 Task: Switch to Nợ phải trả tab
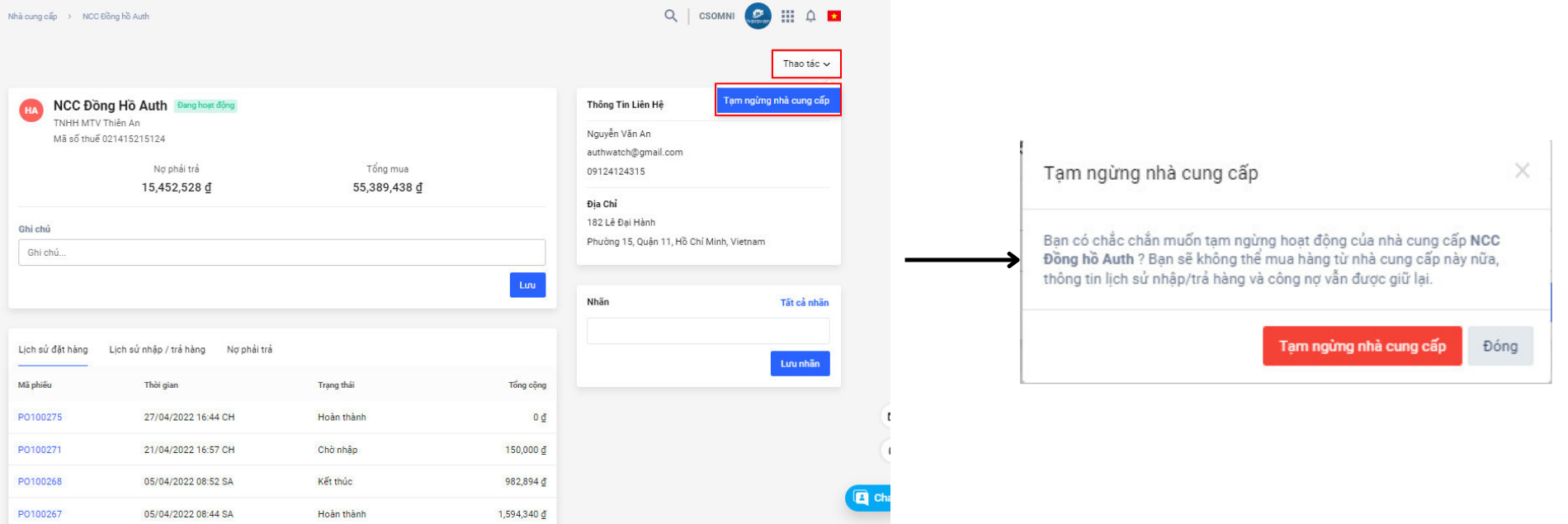tap(249, 350)
